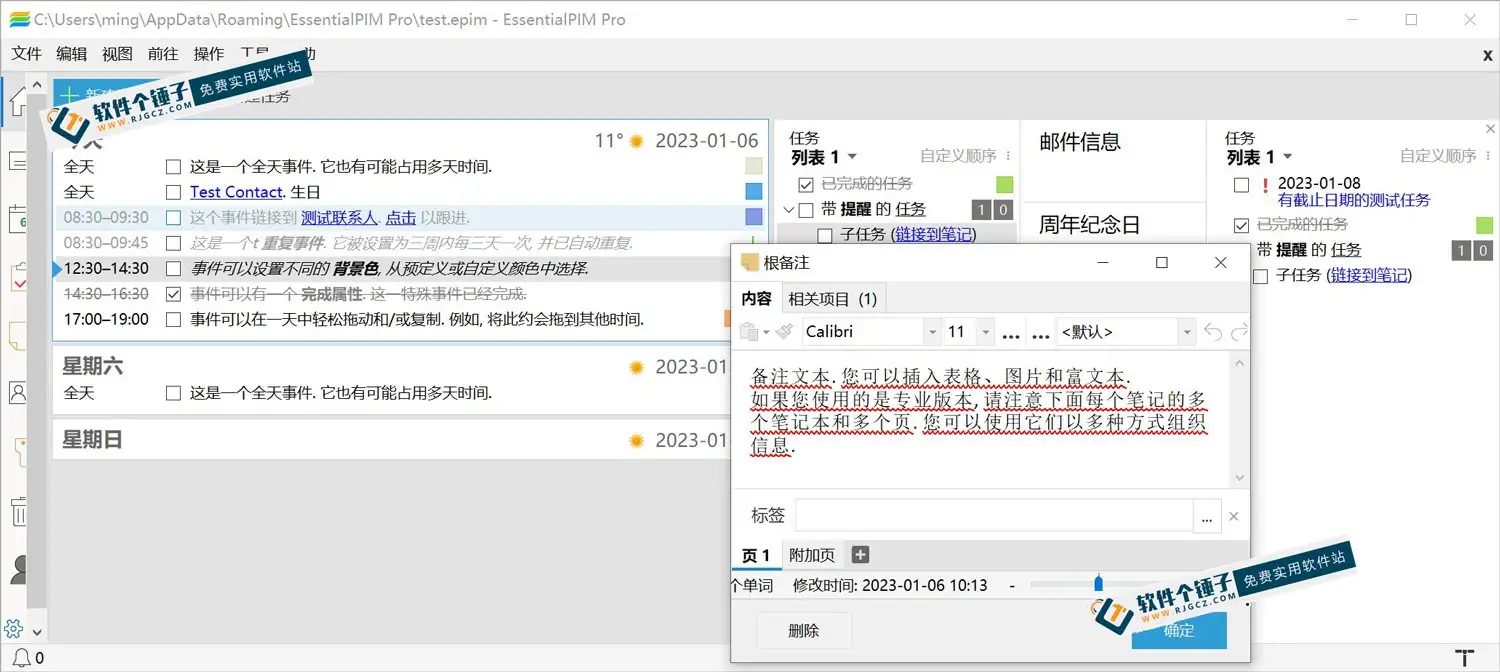Open the 前往 menu
Screen dimensions: 1500x672
coord(162,54)
